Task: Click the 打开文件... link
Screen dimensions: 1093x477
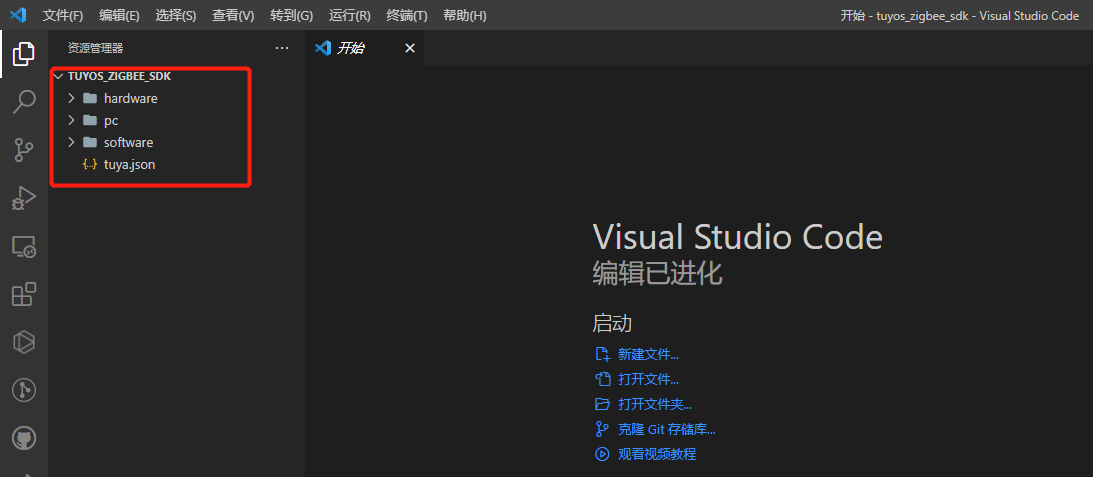Action: click(648, 379)
